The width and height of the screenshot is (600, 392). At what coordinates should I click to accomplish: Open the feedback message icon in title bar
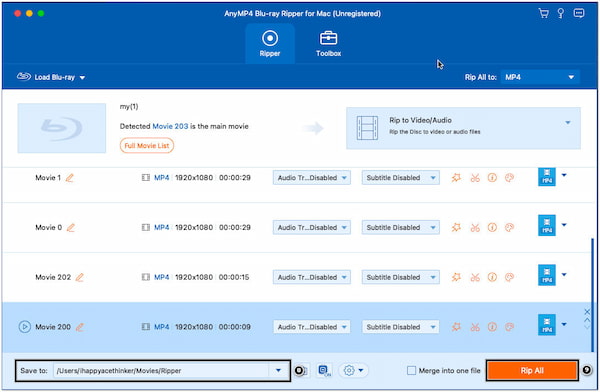(x=579, y=13)
